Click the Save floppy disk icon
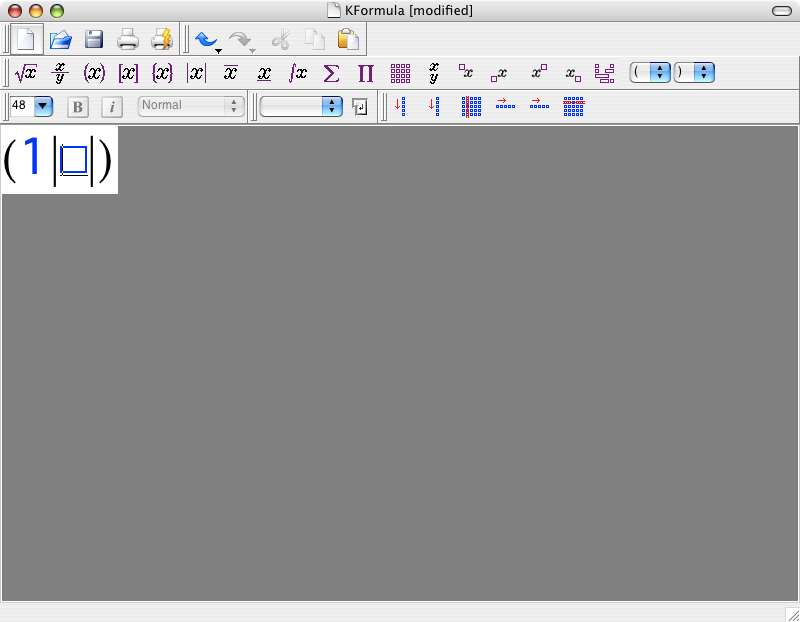 tap(94, 39)
